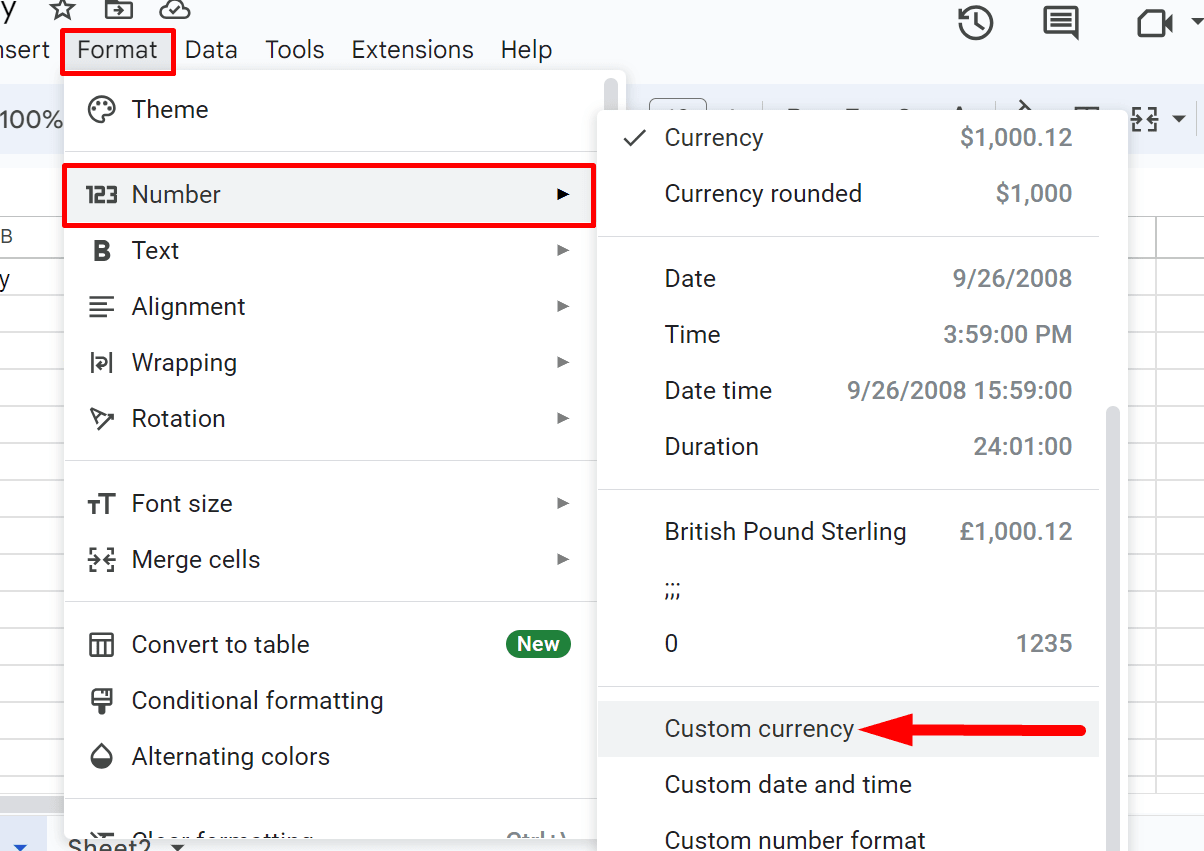Open the Format menu
Image resolution: width=1204 pixels, height=851 pixels.
[117, 49]
